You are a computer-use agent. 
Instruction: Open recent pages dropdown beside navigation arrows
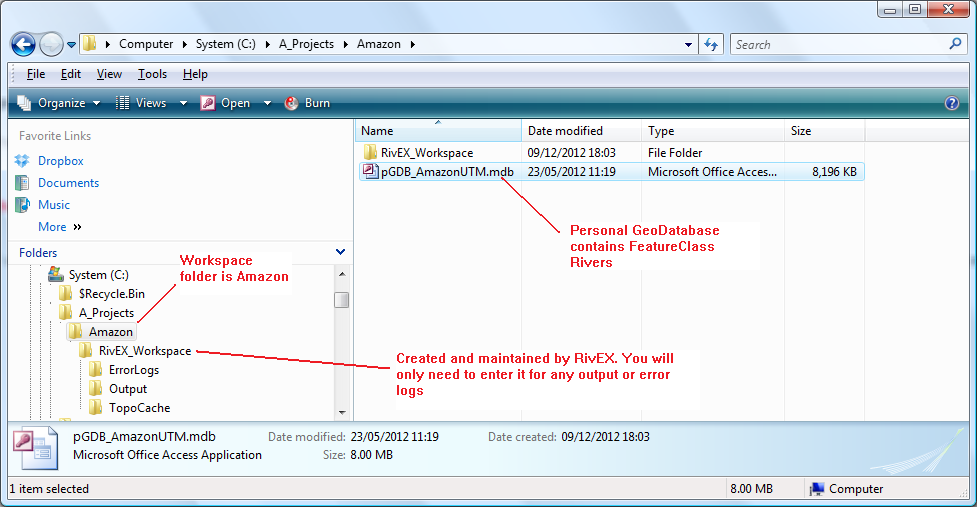coord(71,45)
